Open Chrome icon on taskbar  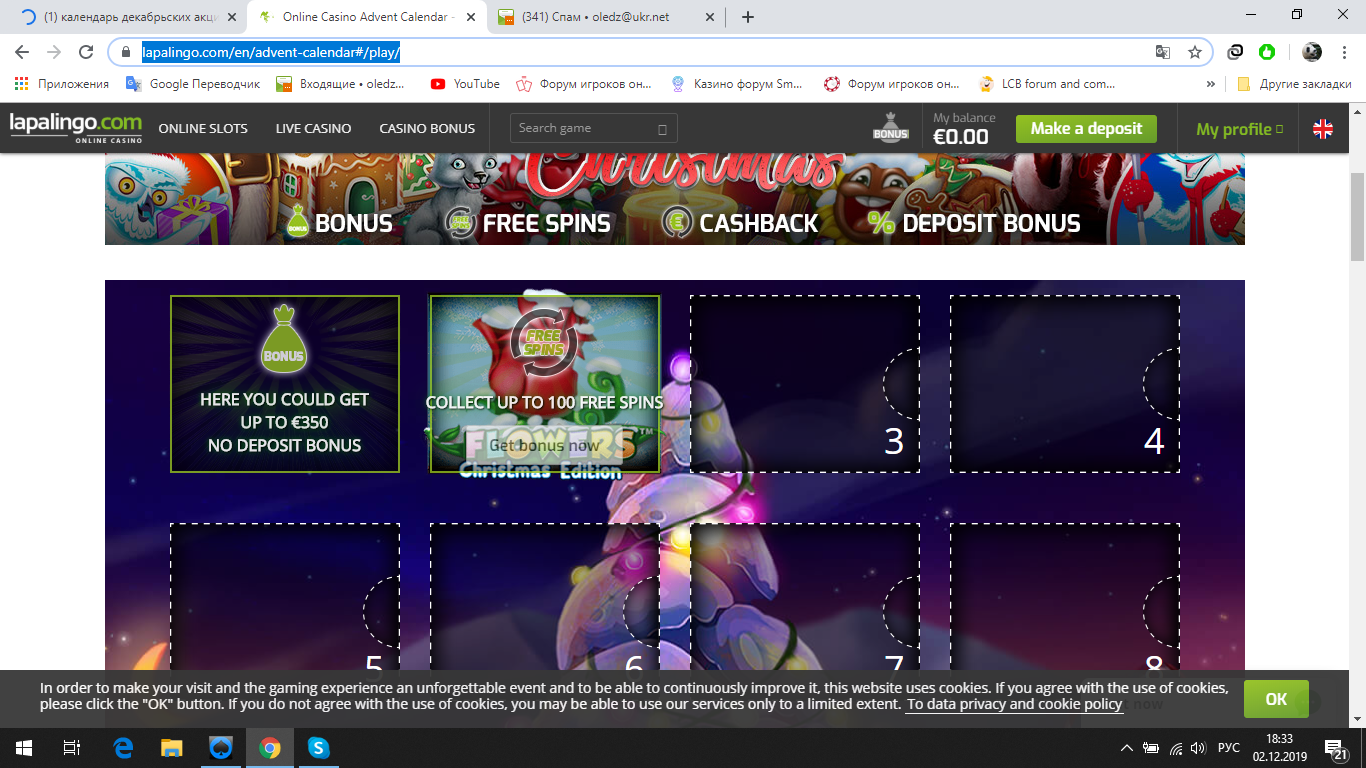(x=269, y=747)
